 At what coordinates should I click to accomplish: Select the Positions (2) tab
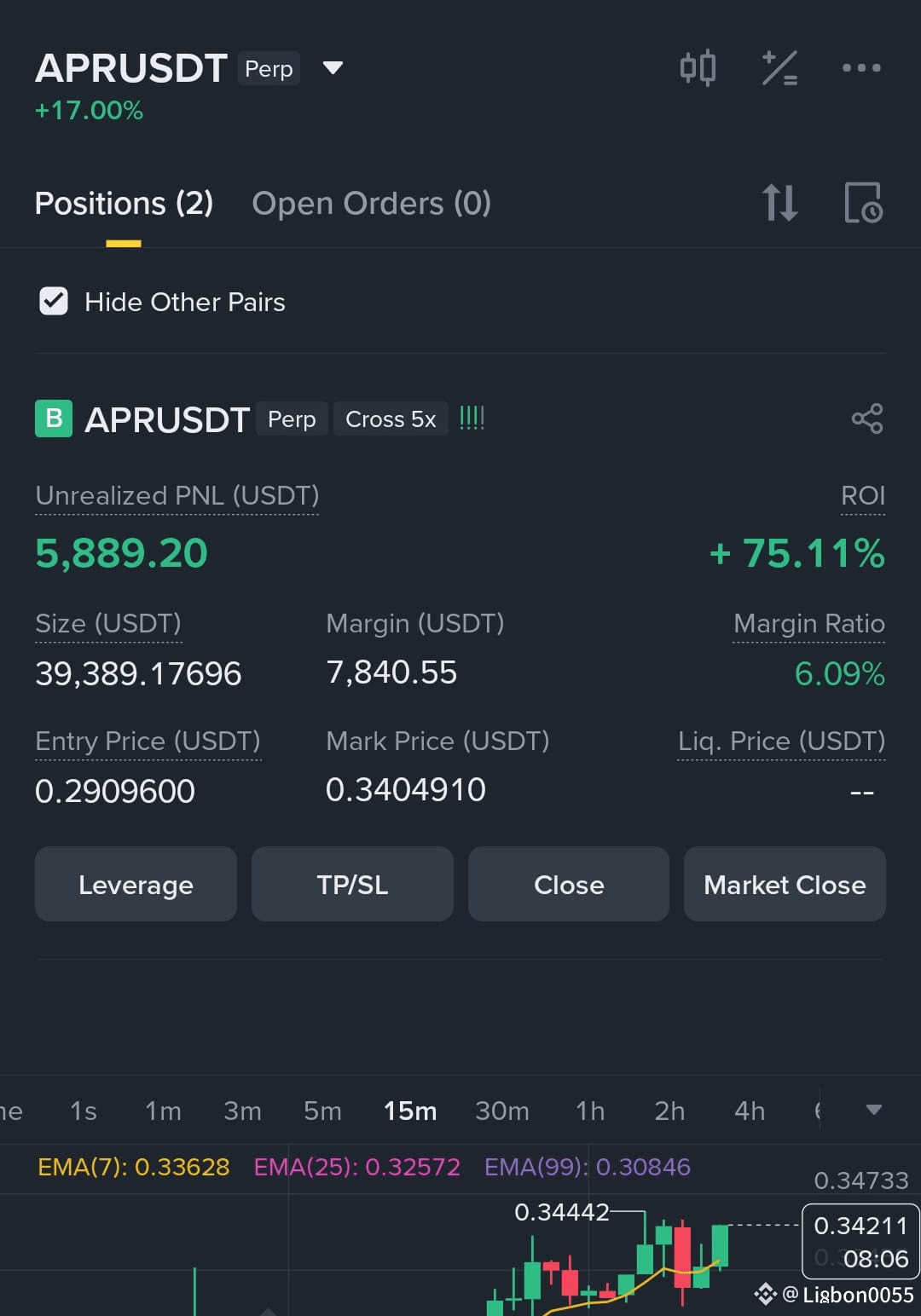[x=124, y=204]
